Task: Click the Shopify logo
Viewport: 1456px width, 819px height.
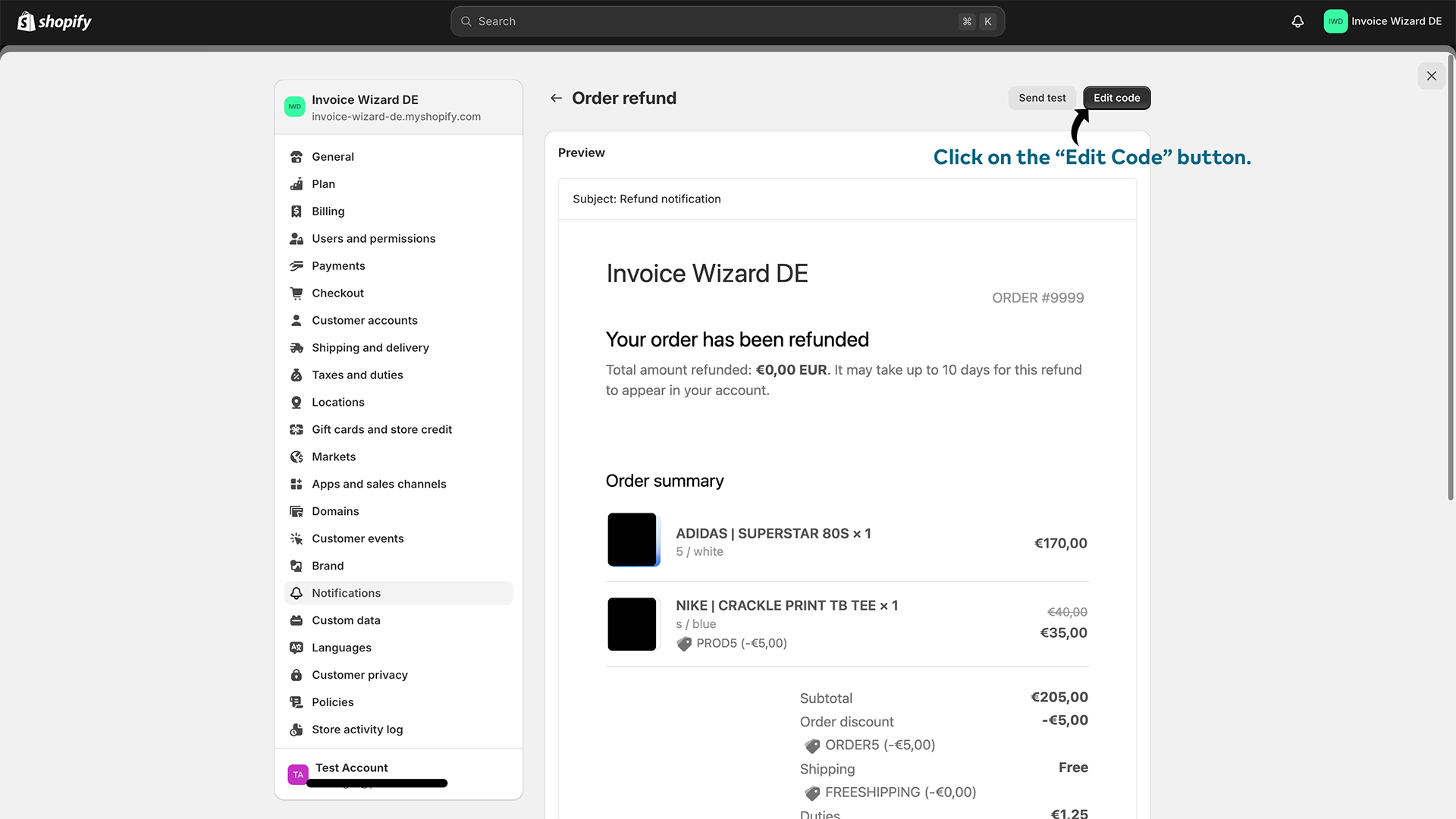Action: pos(54,21)
